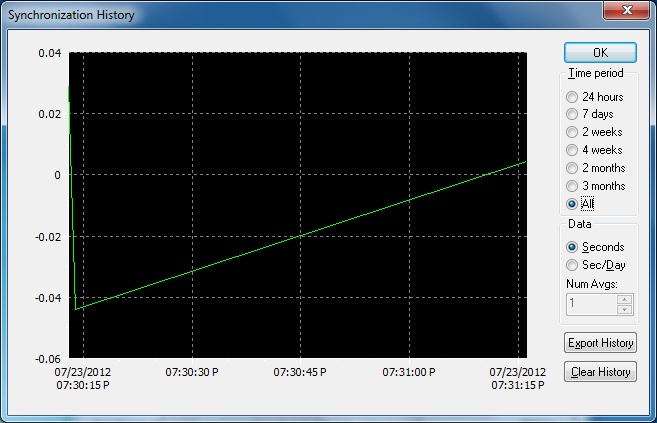Close the Synchronization History dialog
This screenshot has width=657, height=423.
[626, 10]
